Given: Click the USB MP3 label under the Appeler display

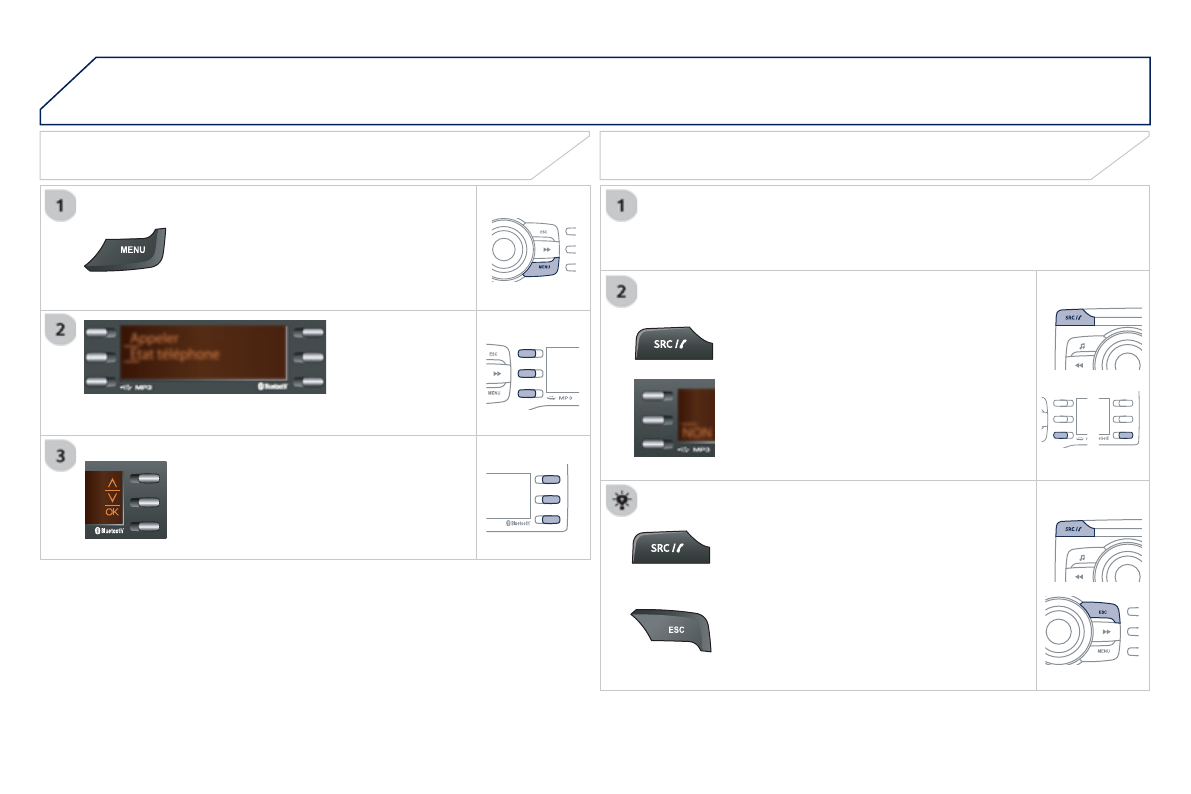Looking at the screenshot, I should click(134, 388).
